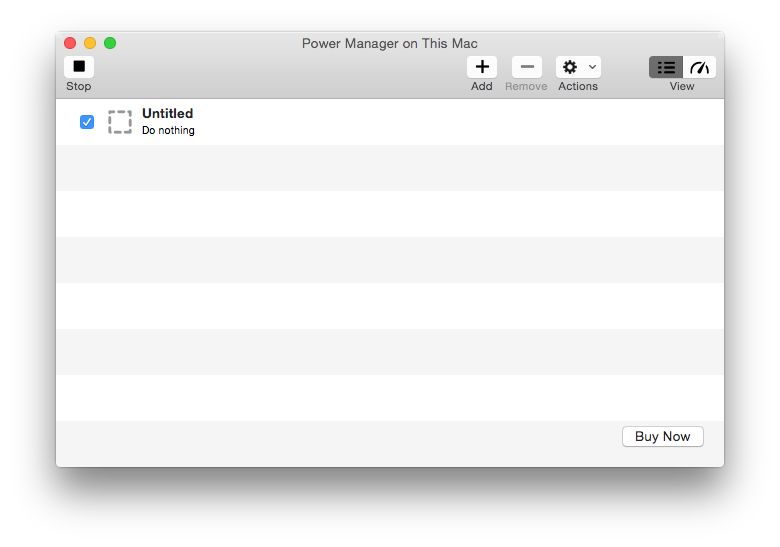
Task: Zoom the window with the green button
Action: click(110, 43)
